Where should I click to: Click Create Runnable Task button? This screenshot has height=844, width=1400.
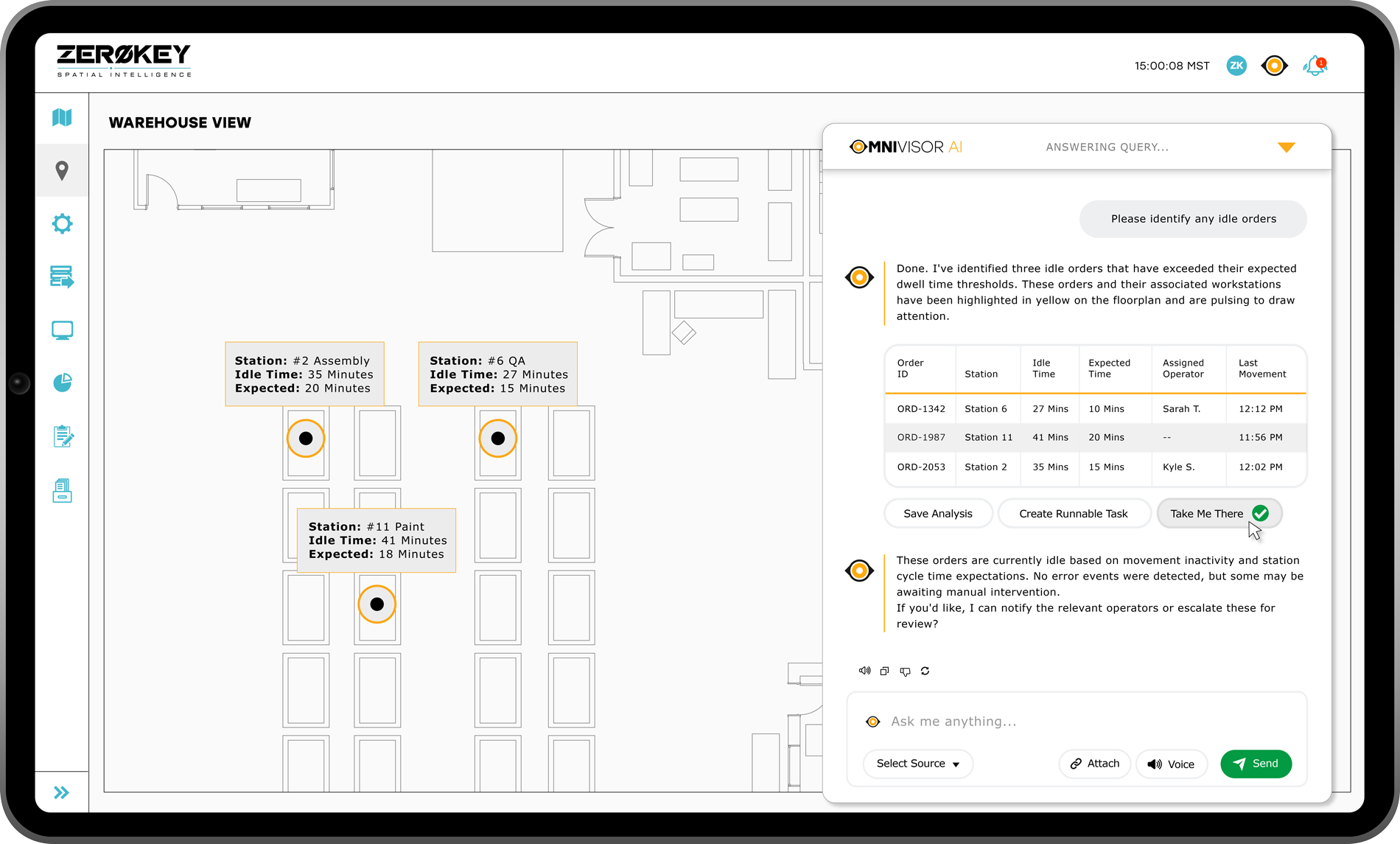pos(1073,514)
